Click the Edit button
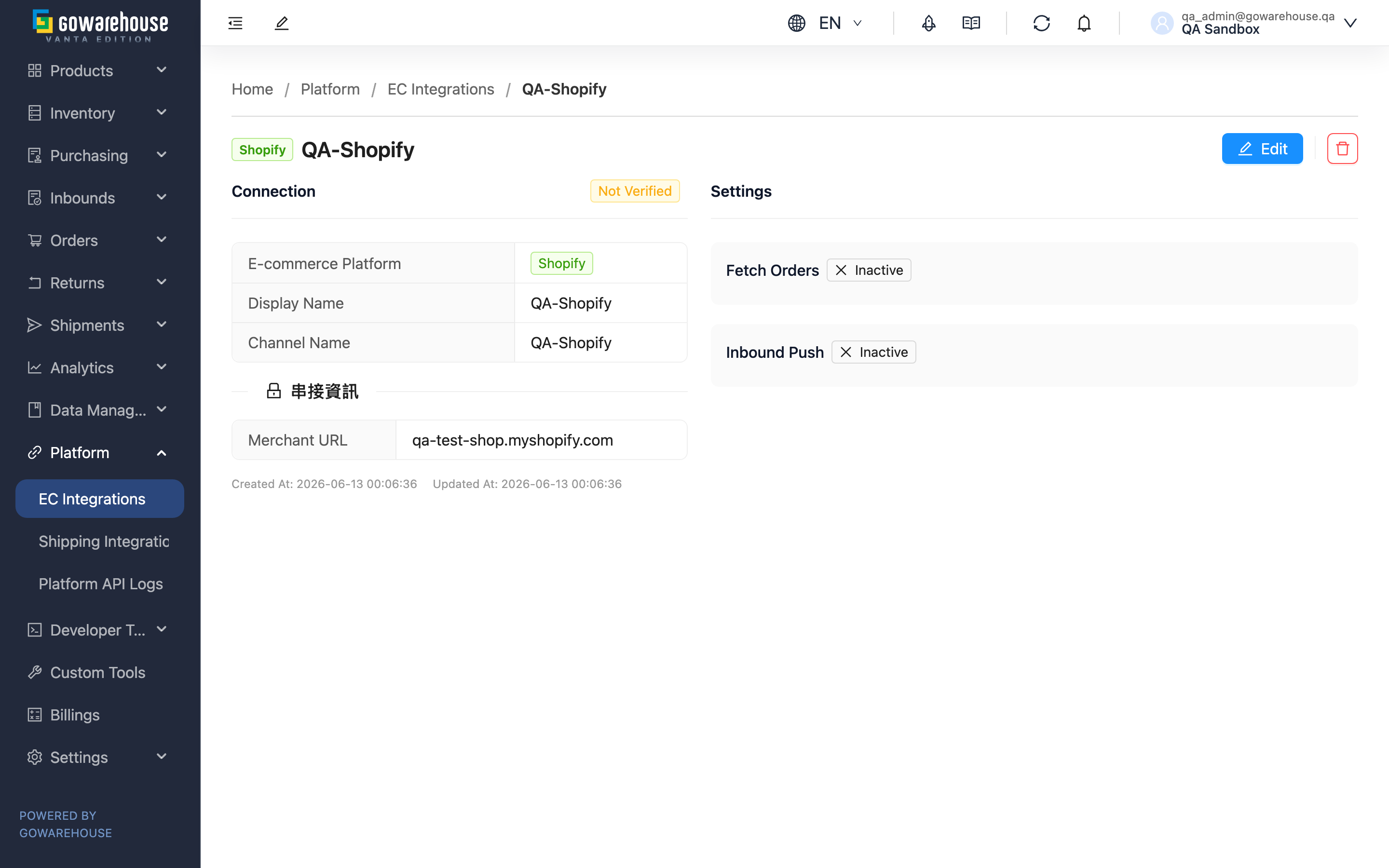This screenshot has width=1389, height=868. click(1262, 149)
